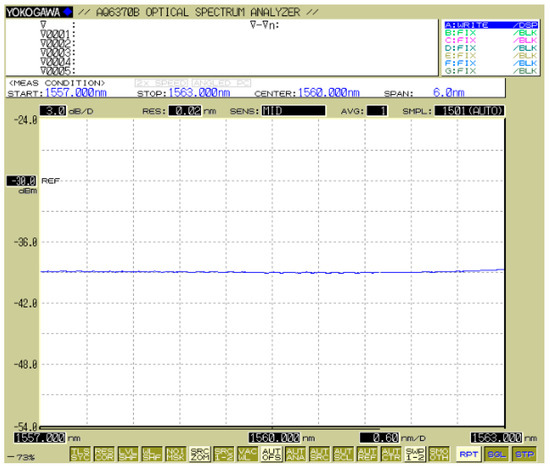Click the LVL SHF status icon
Screen dimensions: 550x468
click(128, 454)
